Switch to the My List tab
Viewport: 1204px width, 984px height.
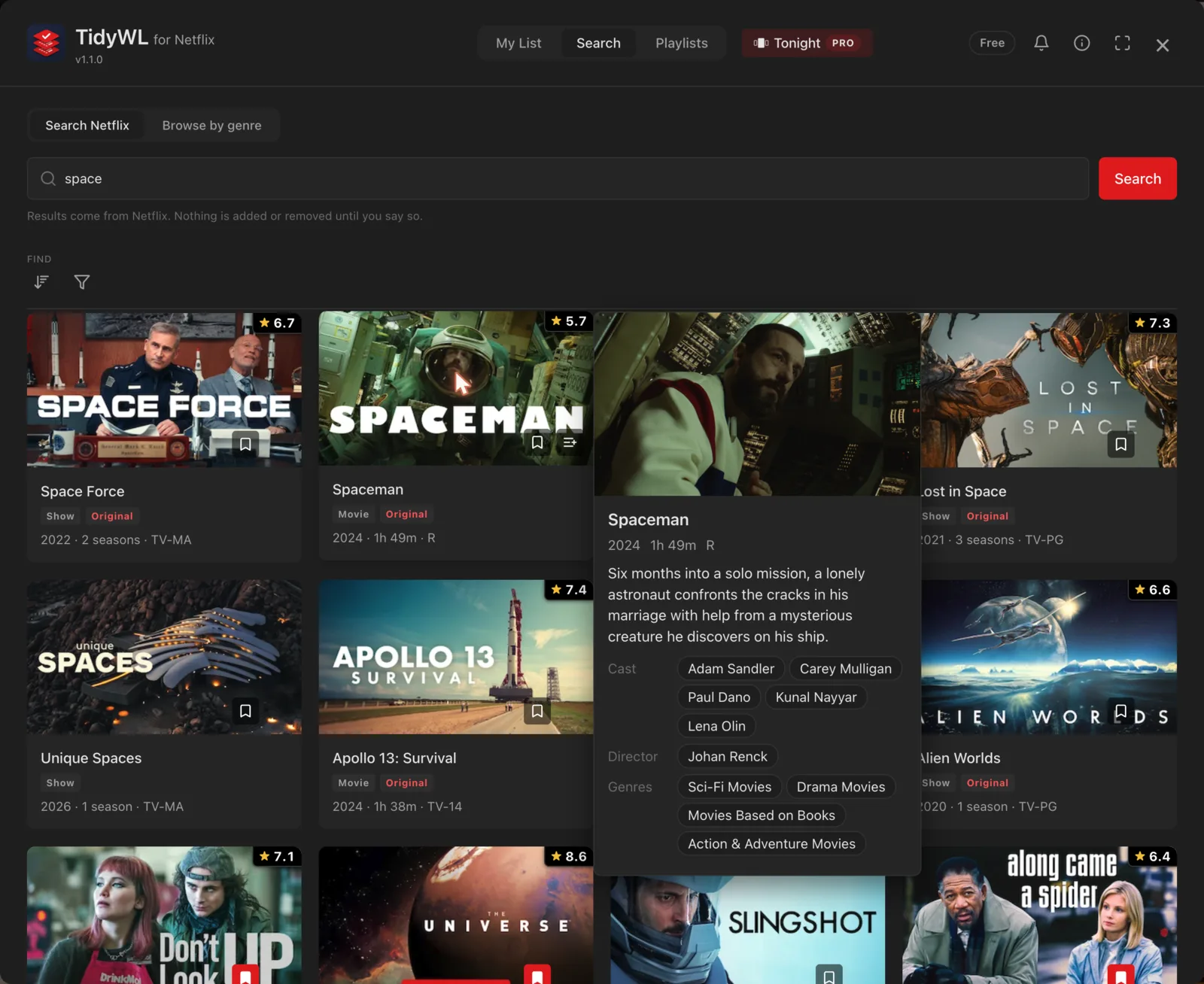tap(518, 43)
